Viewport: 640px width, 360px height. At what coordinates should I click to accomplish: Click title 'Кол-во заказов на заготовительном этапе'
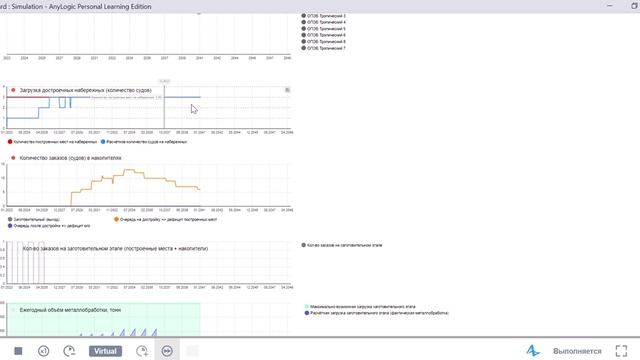[115, 249]
